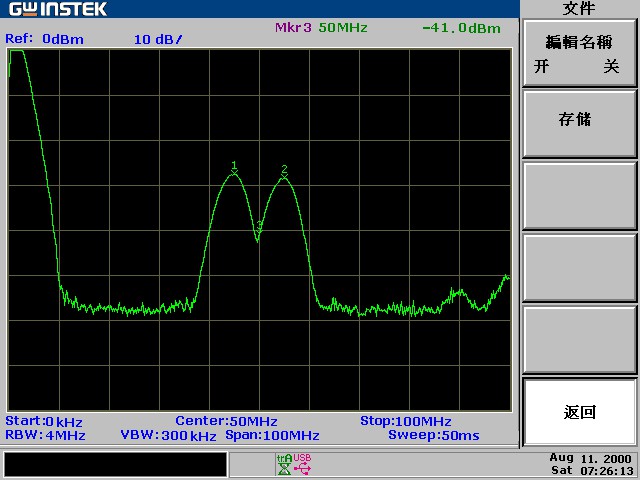Select marker 1 on the first peak
This screenshot has width=640, height=480.
tap(234, 169)
